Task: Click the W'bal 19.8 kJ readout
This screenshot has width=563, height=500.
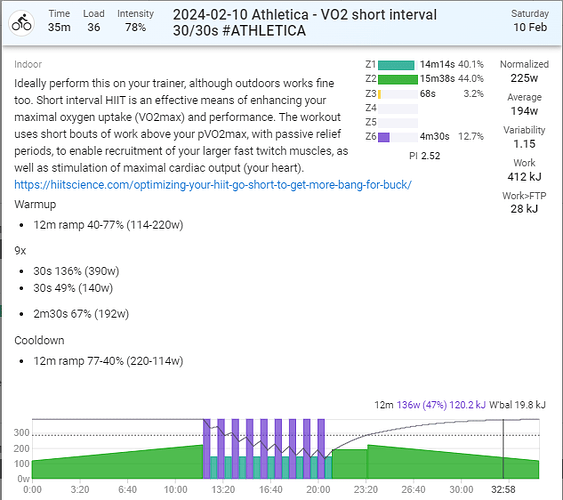Action: coord(517,405)
